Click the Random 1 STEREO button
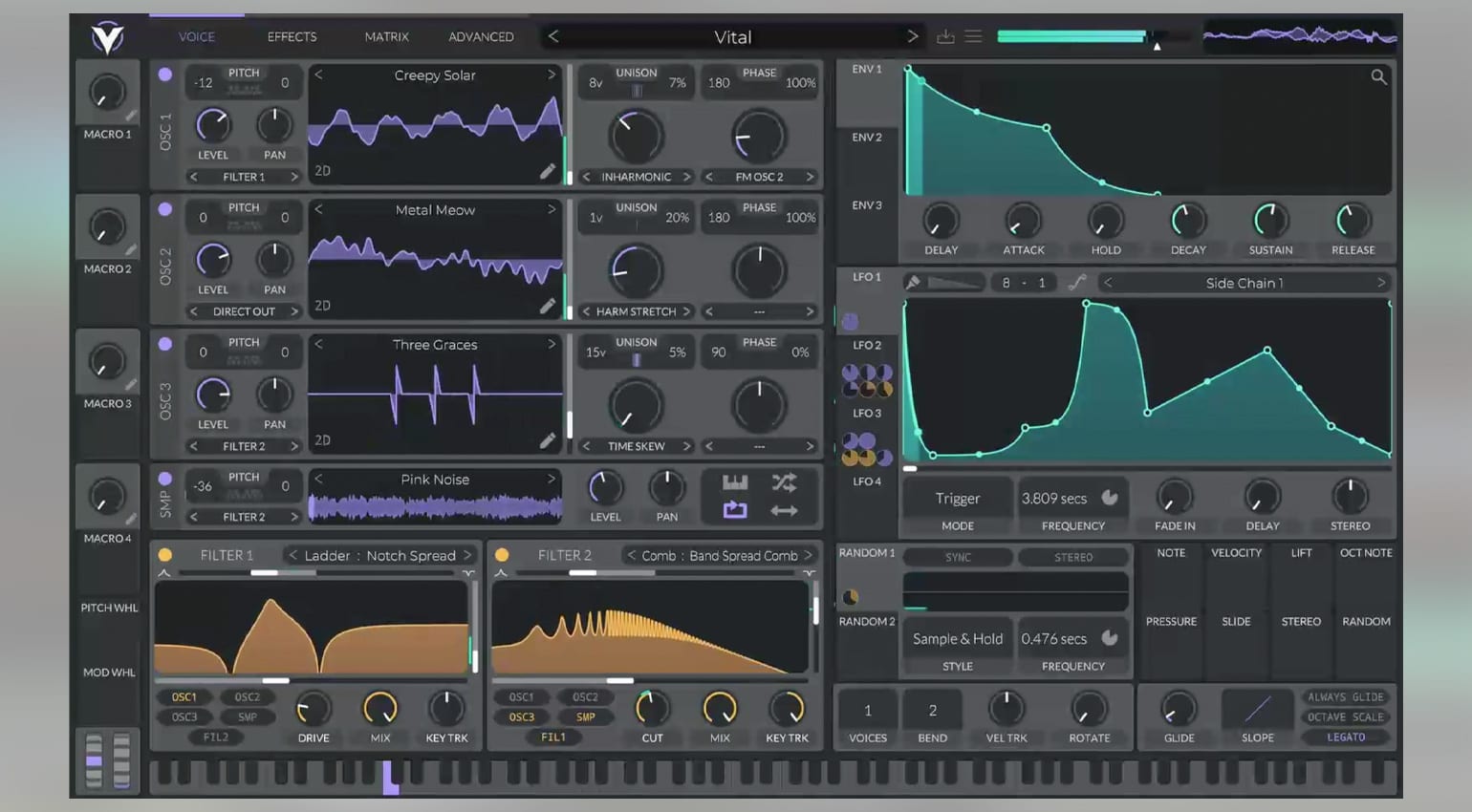 coord(1073,557)
